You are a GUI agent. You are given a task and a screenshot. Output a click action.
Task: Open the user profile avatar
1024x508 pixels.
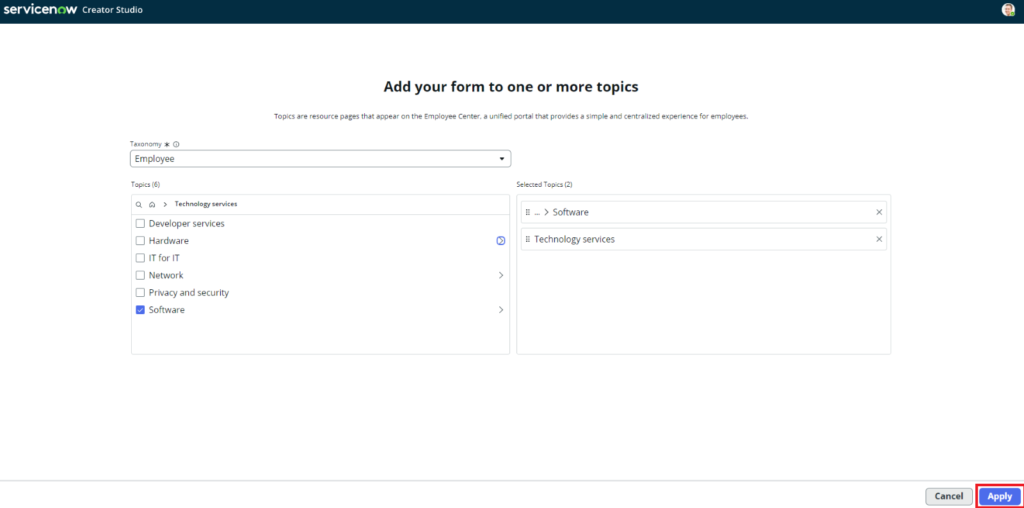(x=1008, y=10)
